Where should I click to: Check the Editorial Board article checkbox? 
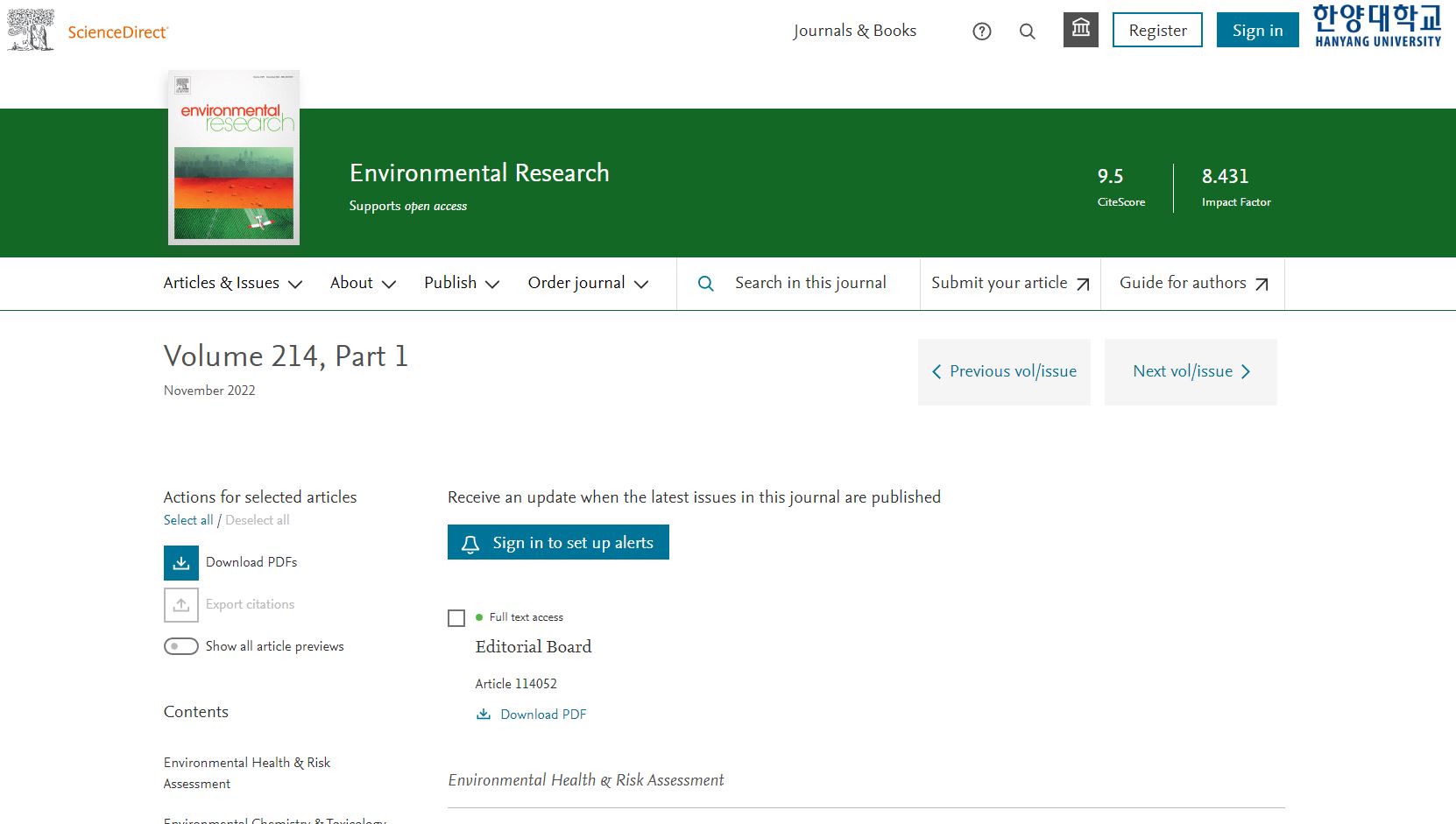coord(456,618)
